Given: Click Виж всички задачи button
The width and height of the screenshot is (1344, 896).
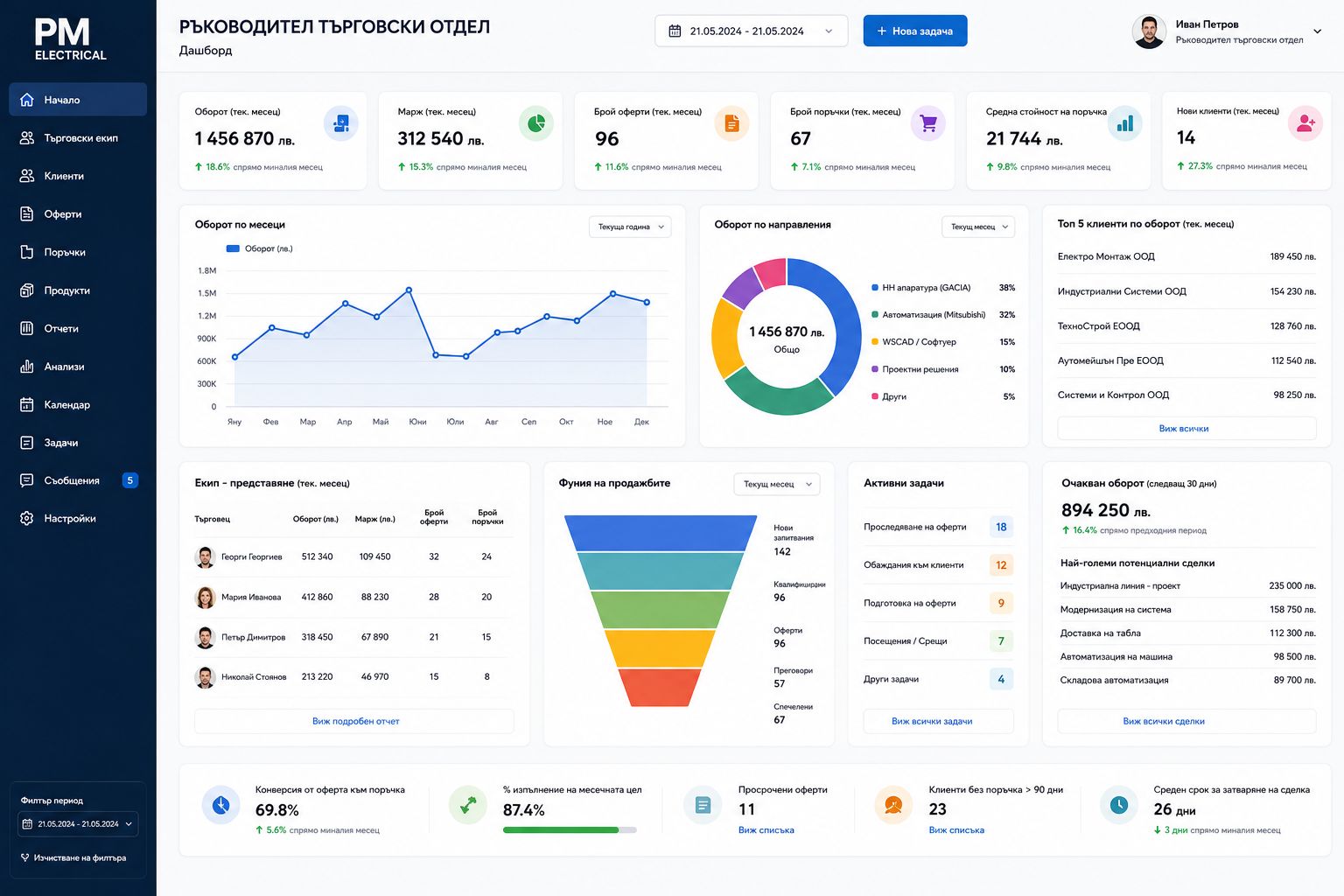Looking at the screenshot, I should tap(938, 721).
